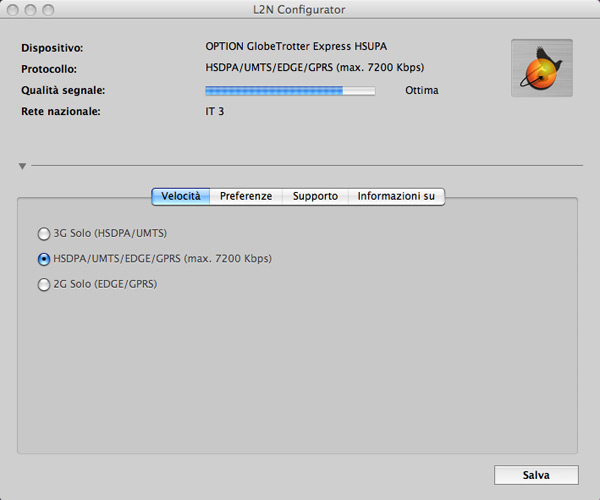Click the device name OPTION GlobeTrotter Express HSUPA
The image size is (600, 500).
pyautogui.click(x=296, y=46)
